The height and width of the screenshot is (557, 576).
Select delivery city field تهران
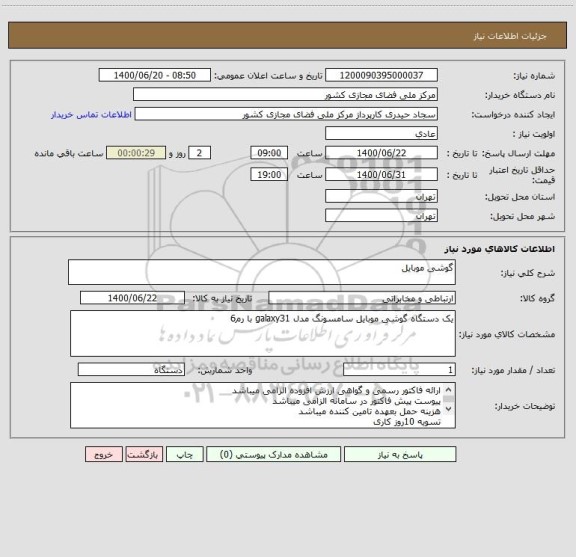[x=381, y=216]
